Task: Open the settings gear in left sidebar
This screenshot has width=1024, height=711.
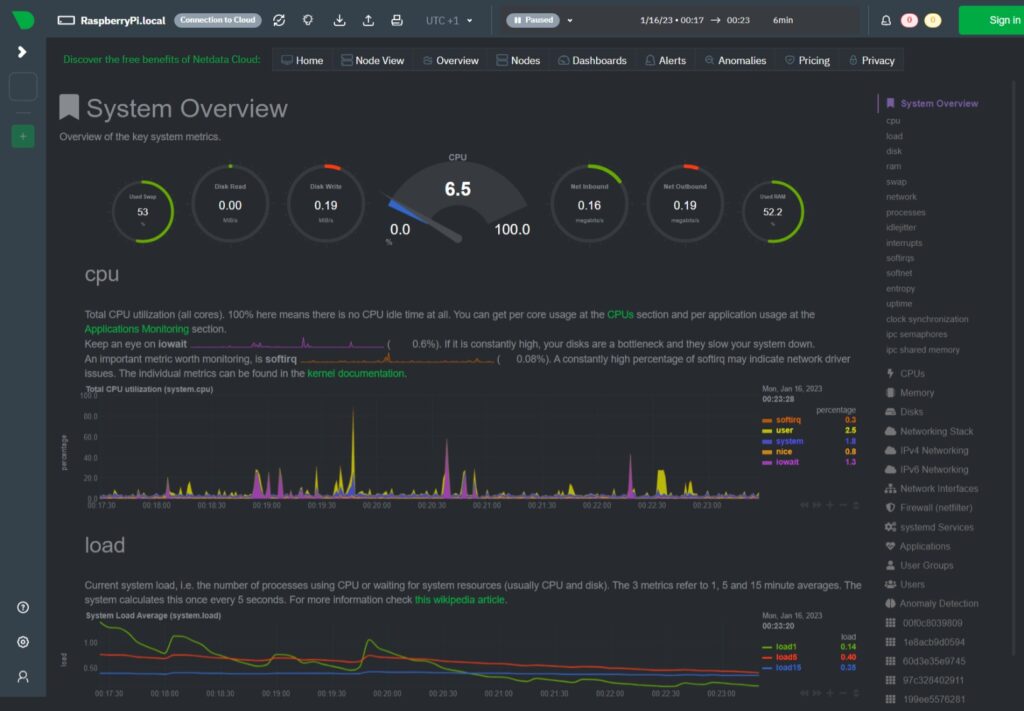Action: coord(22,642)
